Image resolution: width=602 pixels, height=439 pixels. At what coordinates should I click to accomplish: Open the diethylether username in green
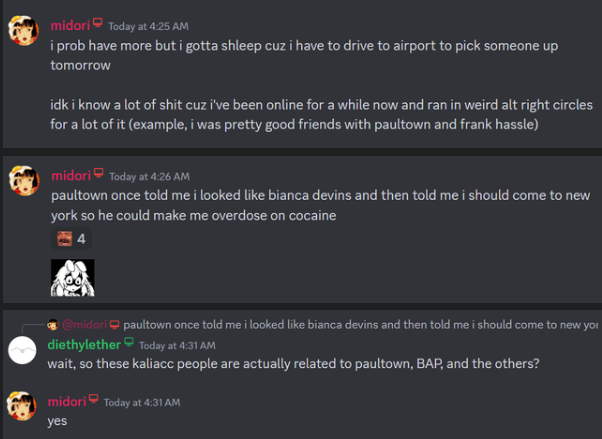click(84, 345)
